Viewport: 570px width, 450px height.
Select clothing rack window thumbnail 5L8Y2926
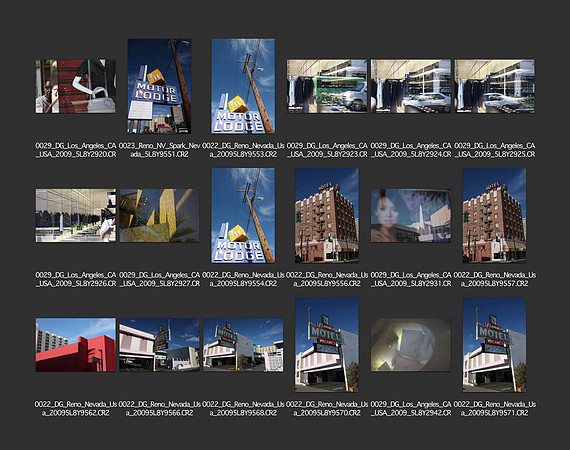coord(76,216)
